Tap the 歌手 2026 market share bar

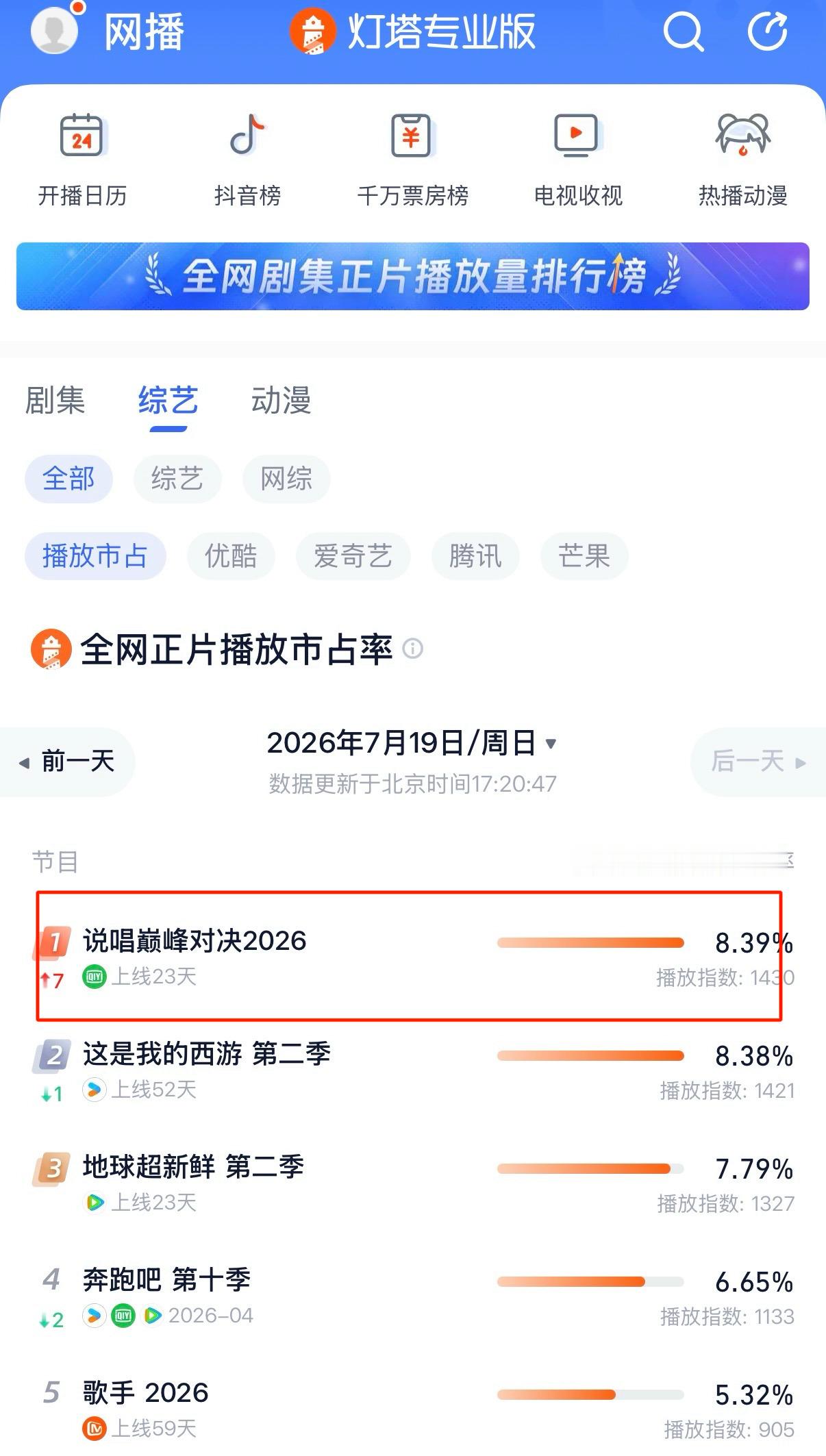[590, 1394]
